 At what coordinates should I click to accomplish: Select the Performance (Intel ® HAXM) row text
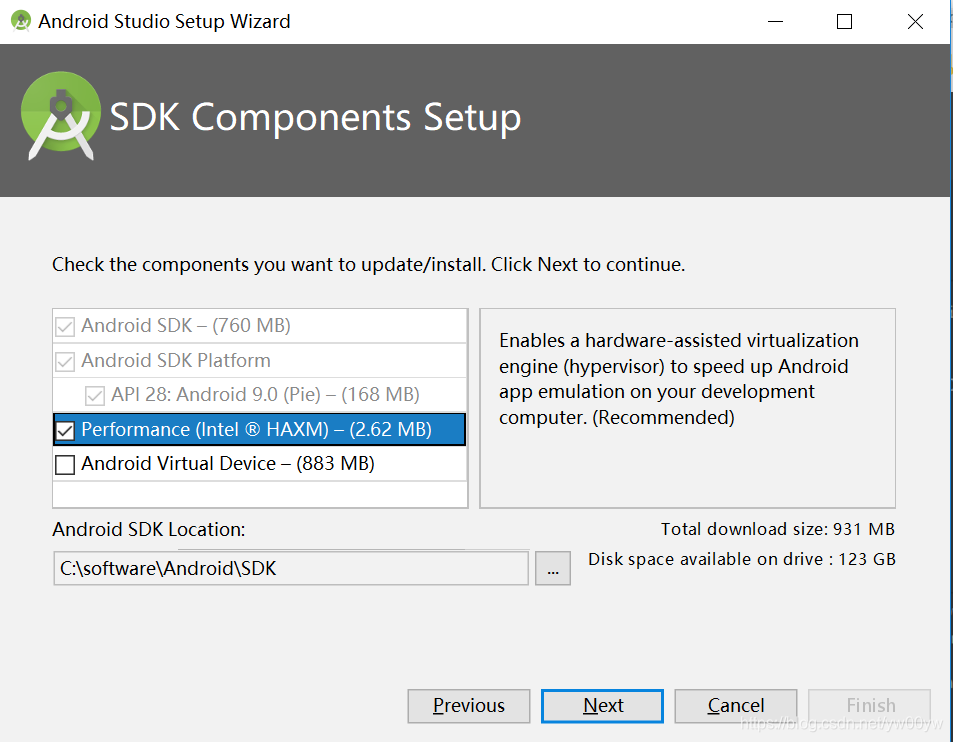(x=256, y=430)
